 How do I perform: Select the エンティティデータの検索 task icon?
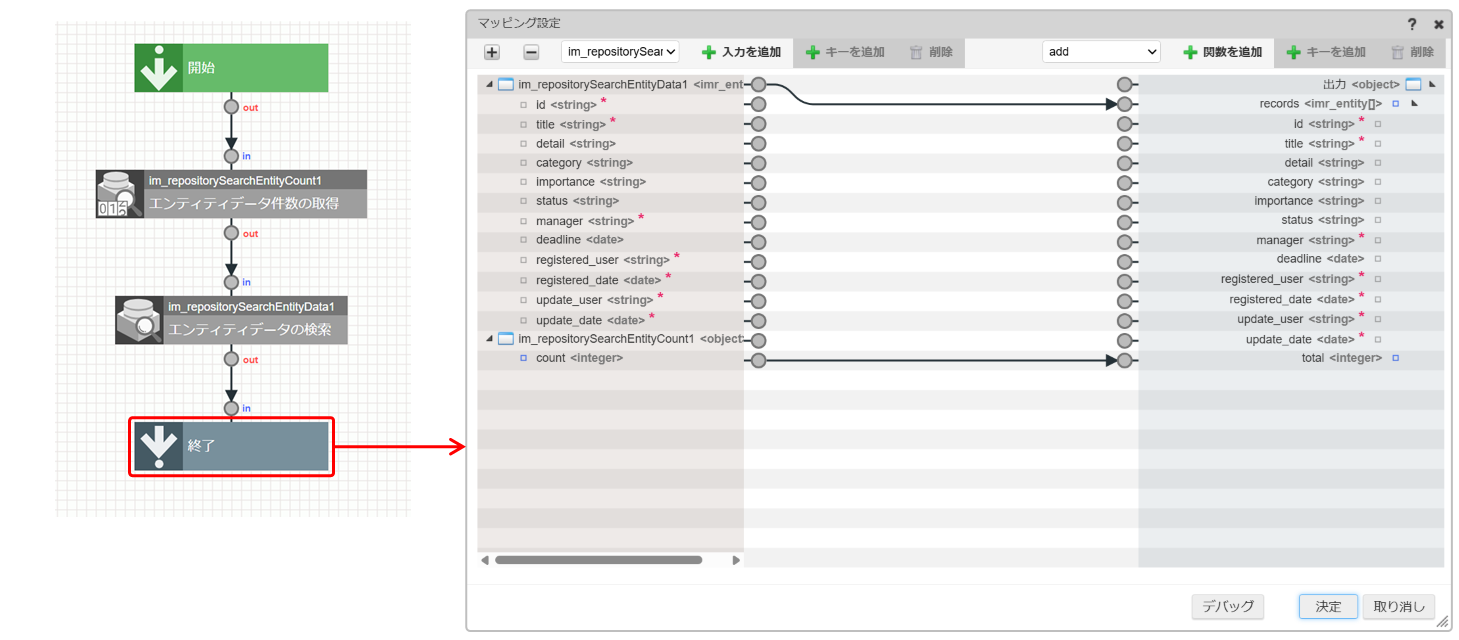tap(139, 320)
